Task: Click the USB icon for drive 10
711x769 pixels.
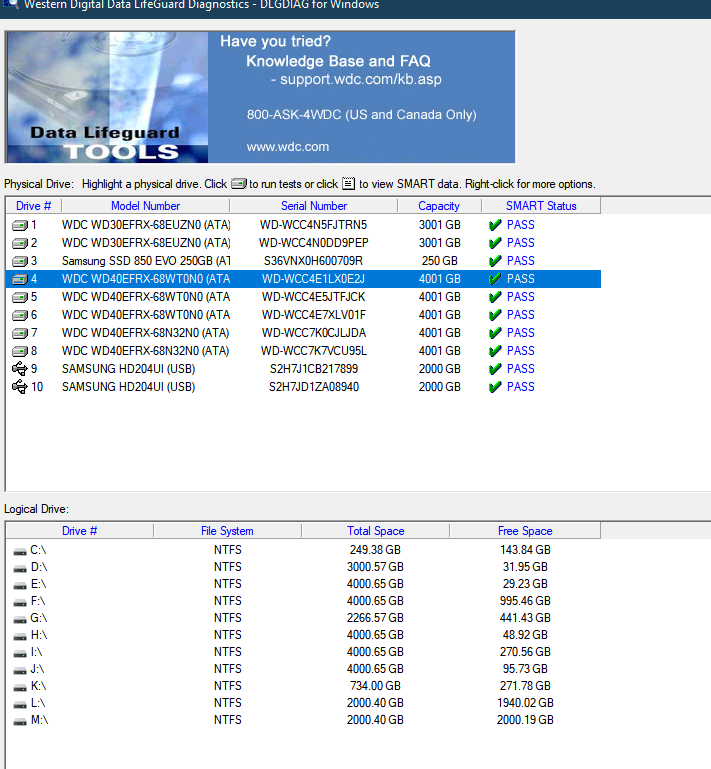Action: click(x=20, y=387)
